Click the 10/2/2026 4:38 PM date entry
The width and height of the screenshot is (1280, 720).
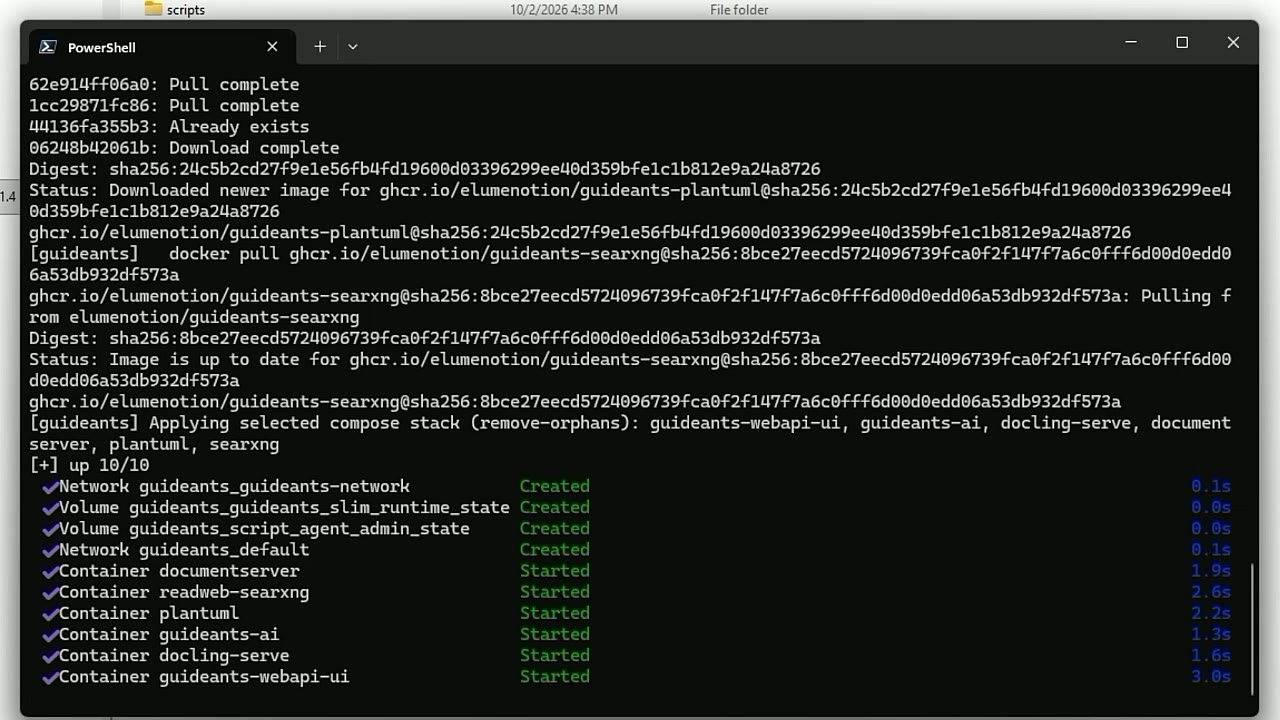click(x=564, y=10)
